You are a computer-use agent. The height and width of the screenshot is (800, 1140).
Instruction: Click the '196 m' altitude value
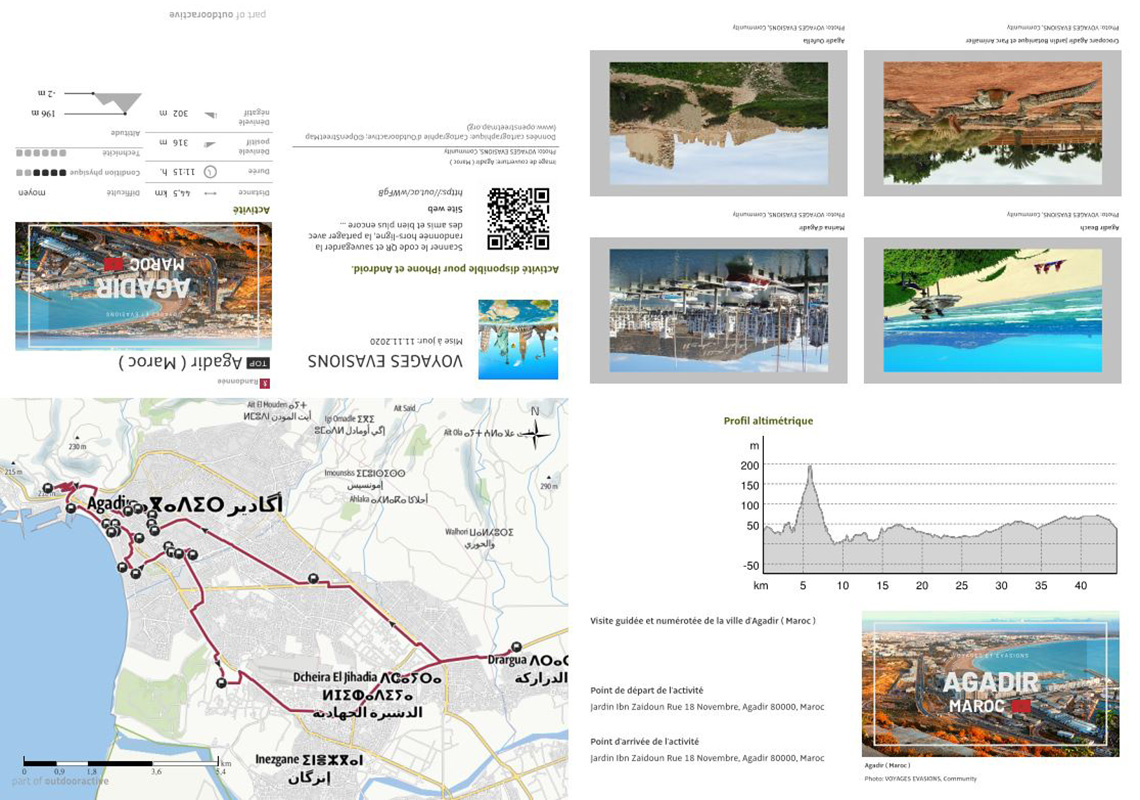pos(43,113)
